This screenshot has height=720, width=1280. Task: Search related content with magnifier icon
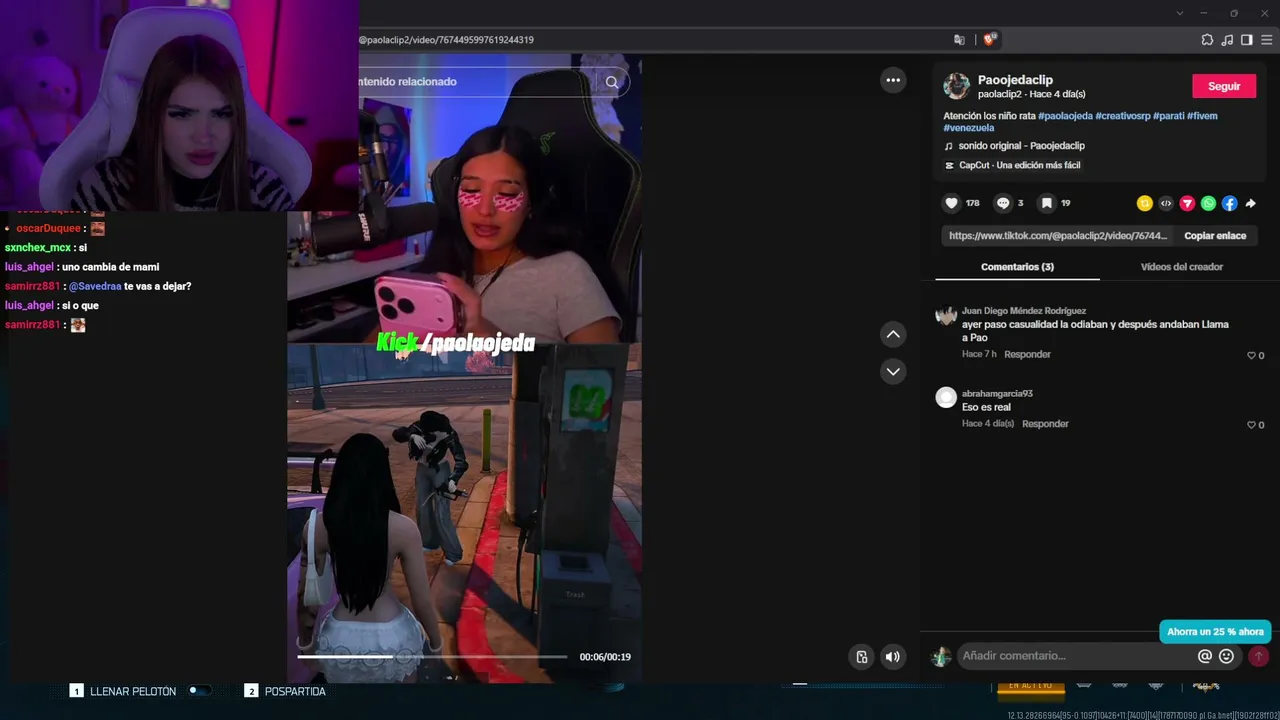(612, 82)
